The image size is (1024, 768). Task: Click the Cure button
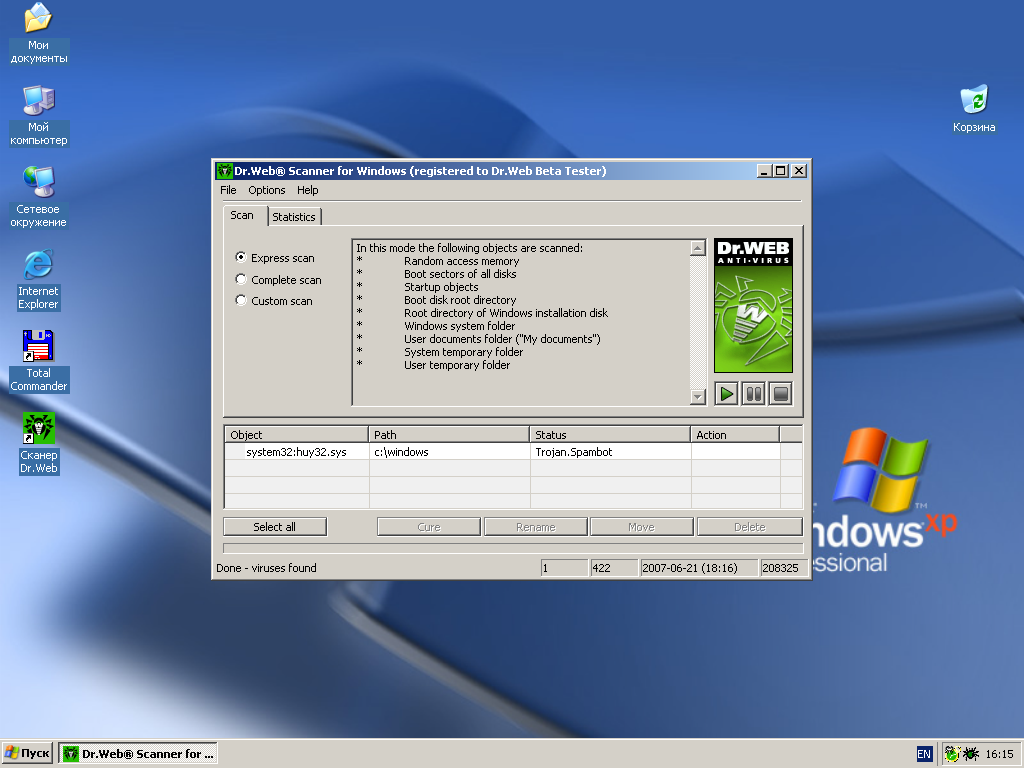(x=429, y=527)
